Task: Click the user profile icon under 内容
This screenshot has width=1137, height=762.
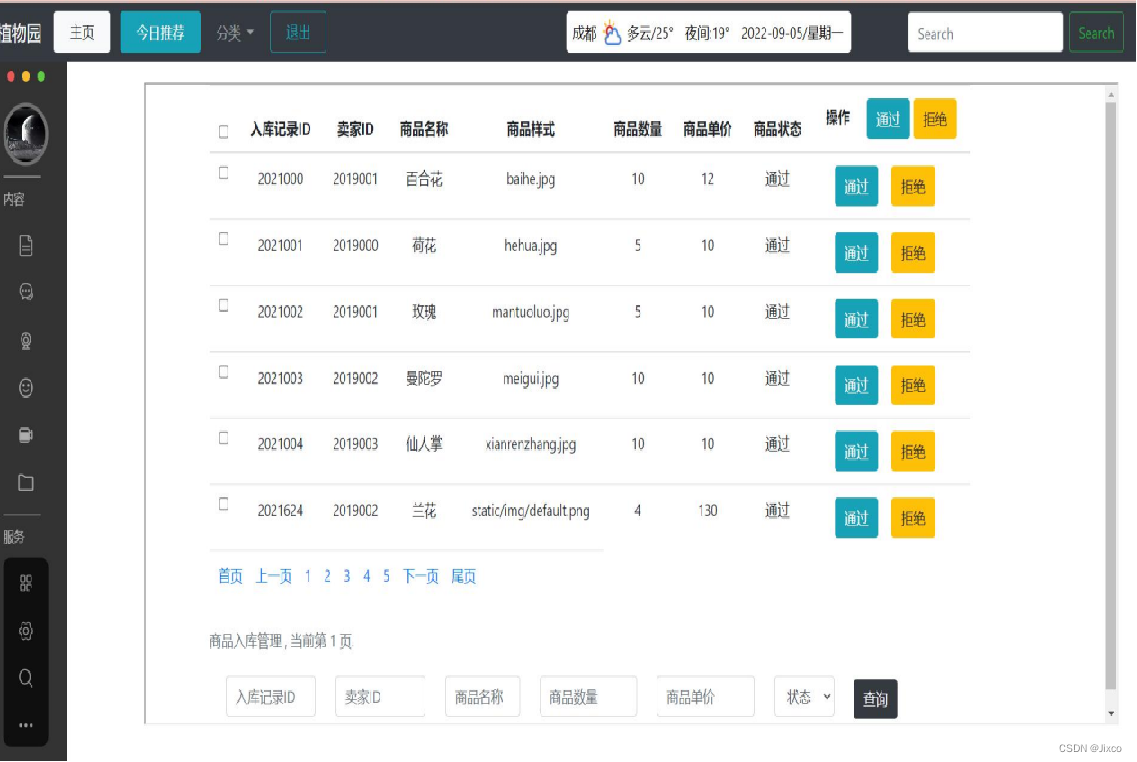Action: 25,340
